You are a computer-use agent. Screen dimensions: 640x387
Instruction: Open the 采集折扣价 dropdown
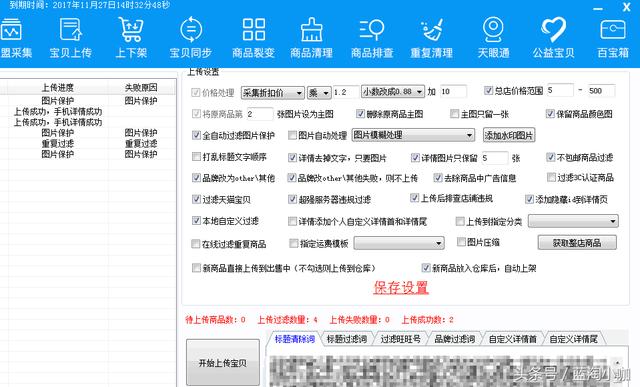pyautogui.click(x=273, y=93)
